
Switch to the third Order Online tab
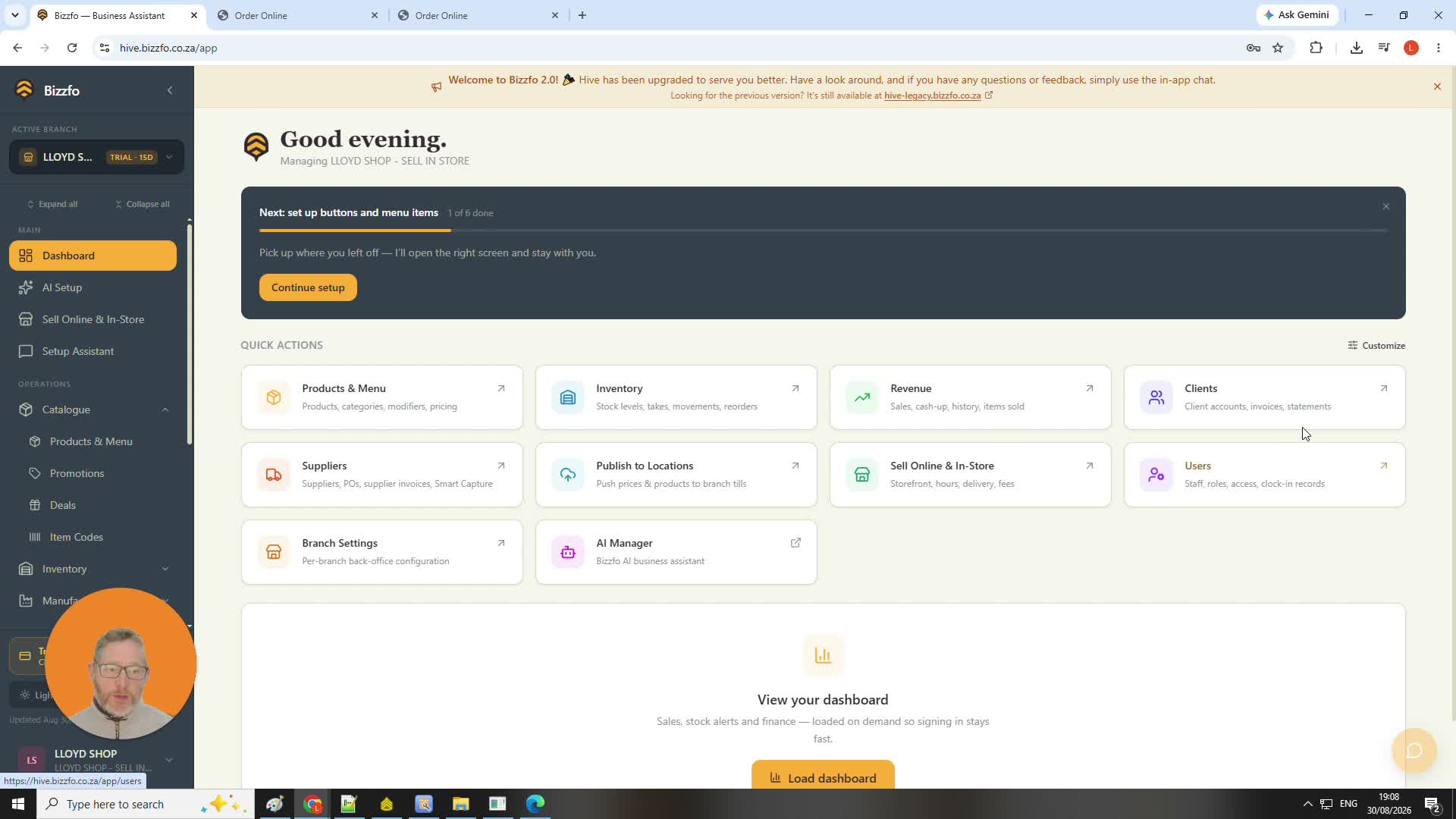tap(479, 15)
